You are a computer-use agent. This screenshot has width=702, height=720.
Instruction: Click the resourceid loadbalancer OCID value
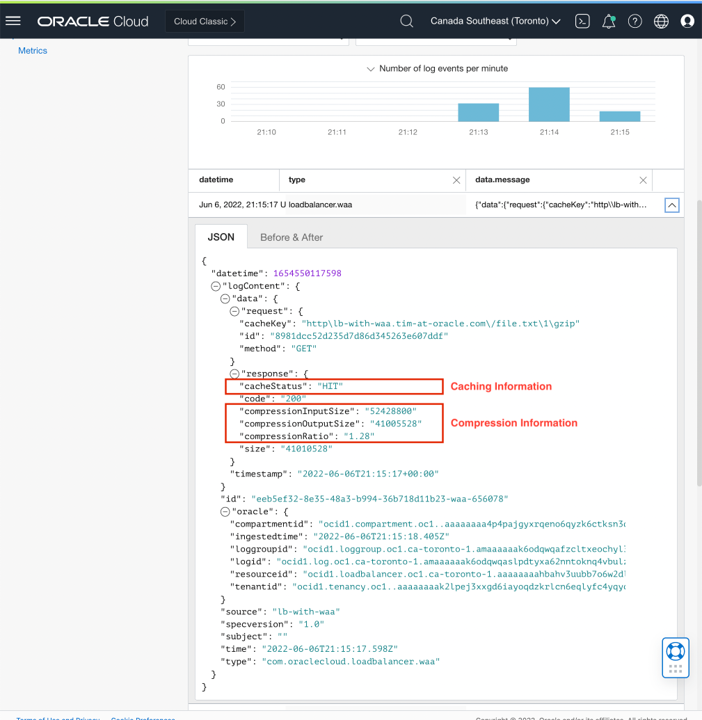(x=464, y=574)
